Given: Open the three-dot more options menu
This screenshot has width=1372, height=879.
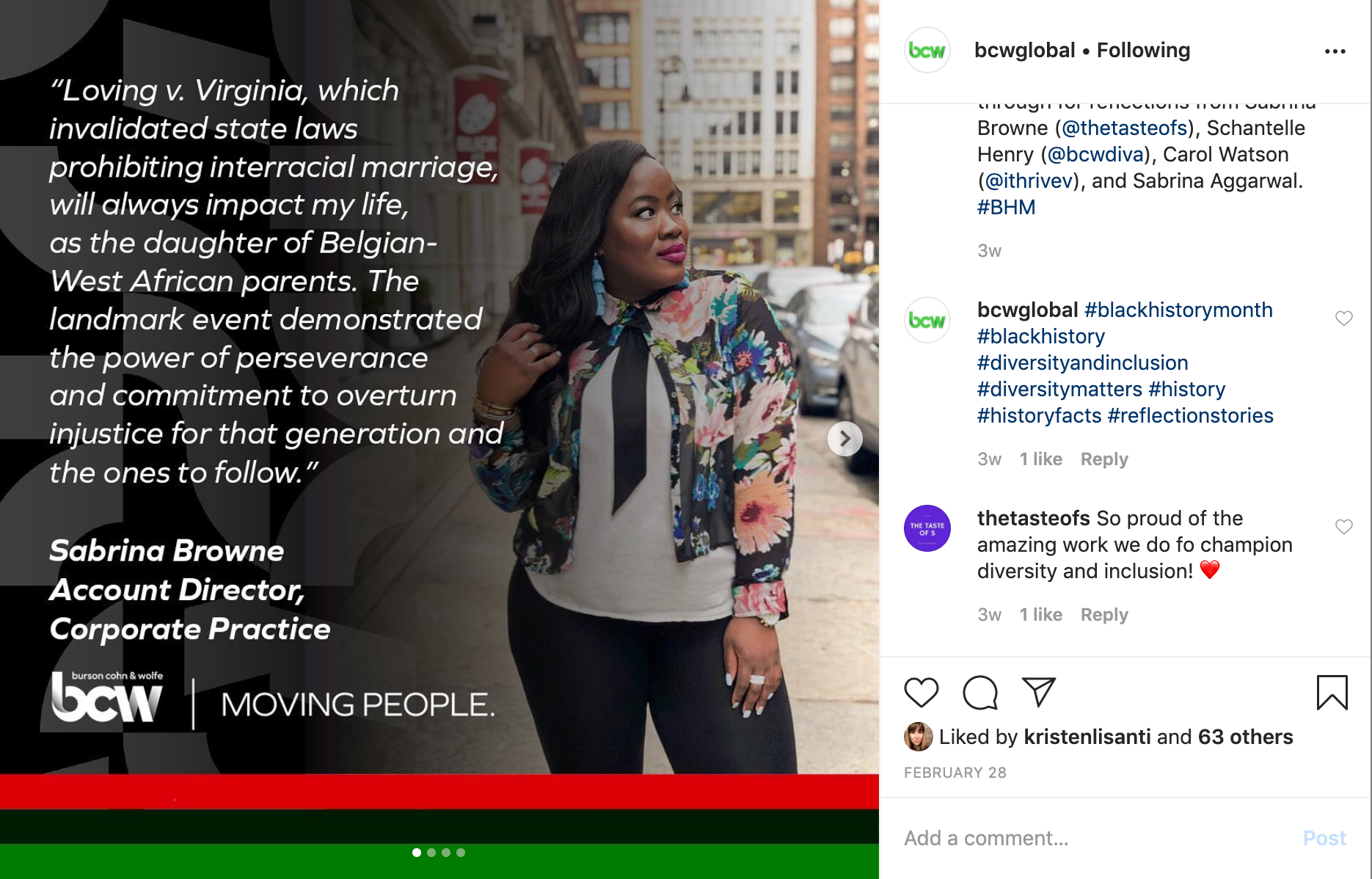Looking at the screenshot, I should point(1335,51).
